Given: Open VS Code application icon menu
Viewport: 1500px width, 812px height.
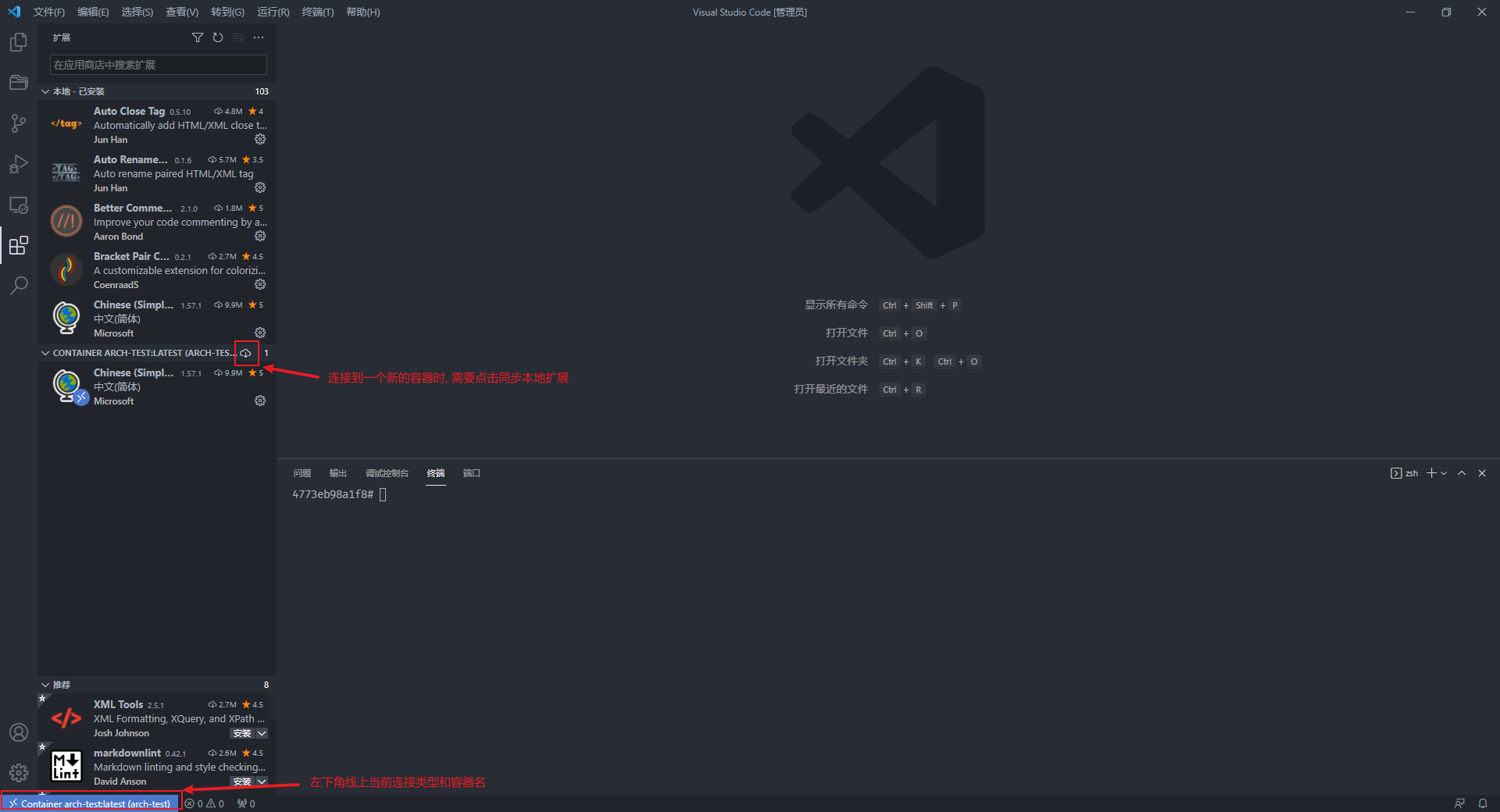Looking at the screenshot, I should pos(14,12).
